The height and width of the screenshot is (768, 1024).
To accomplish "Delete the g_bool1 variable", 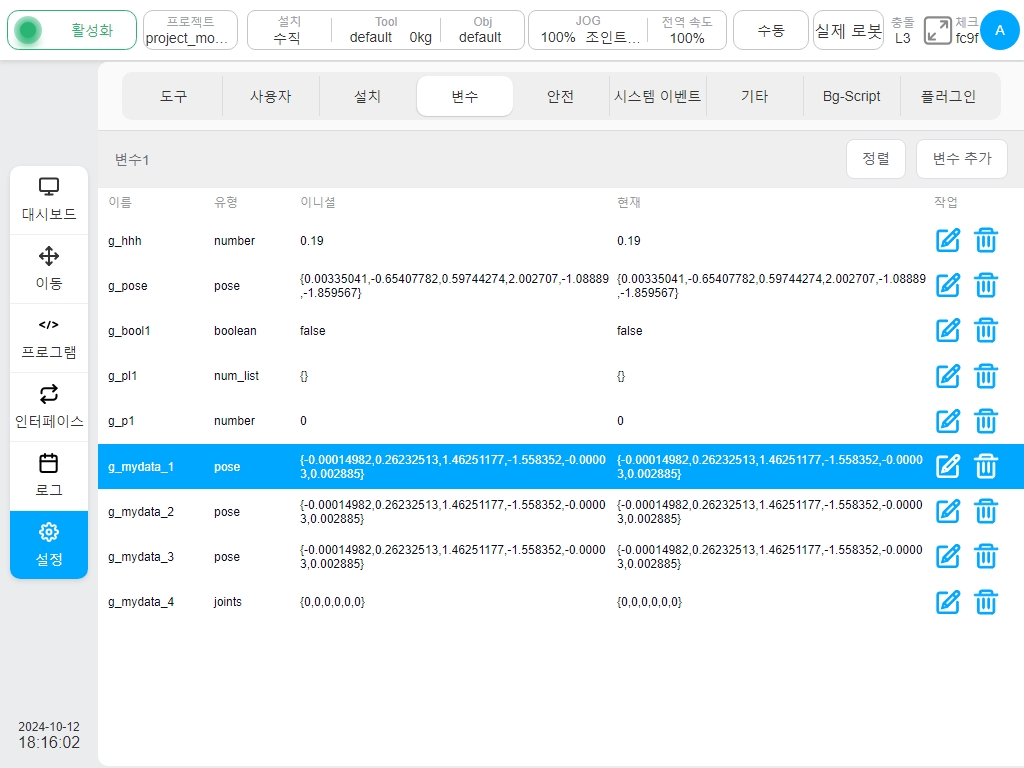I will (985, 330).
